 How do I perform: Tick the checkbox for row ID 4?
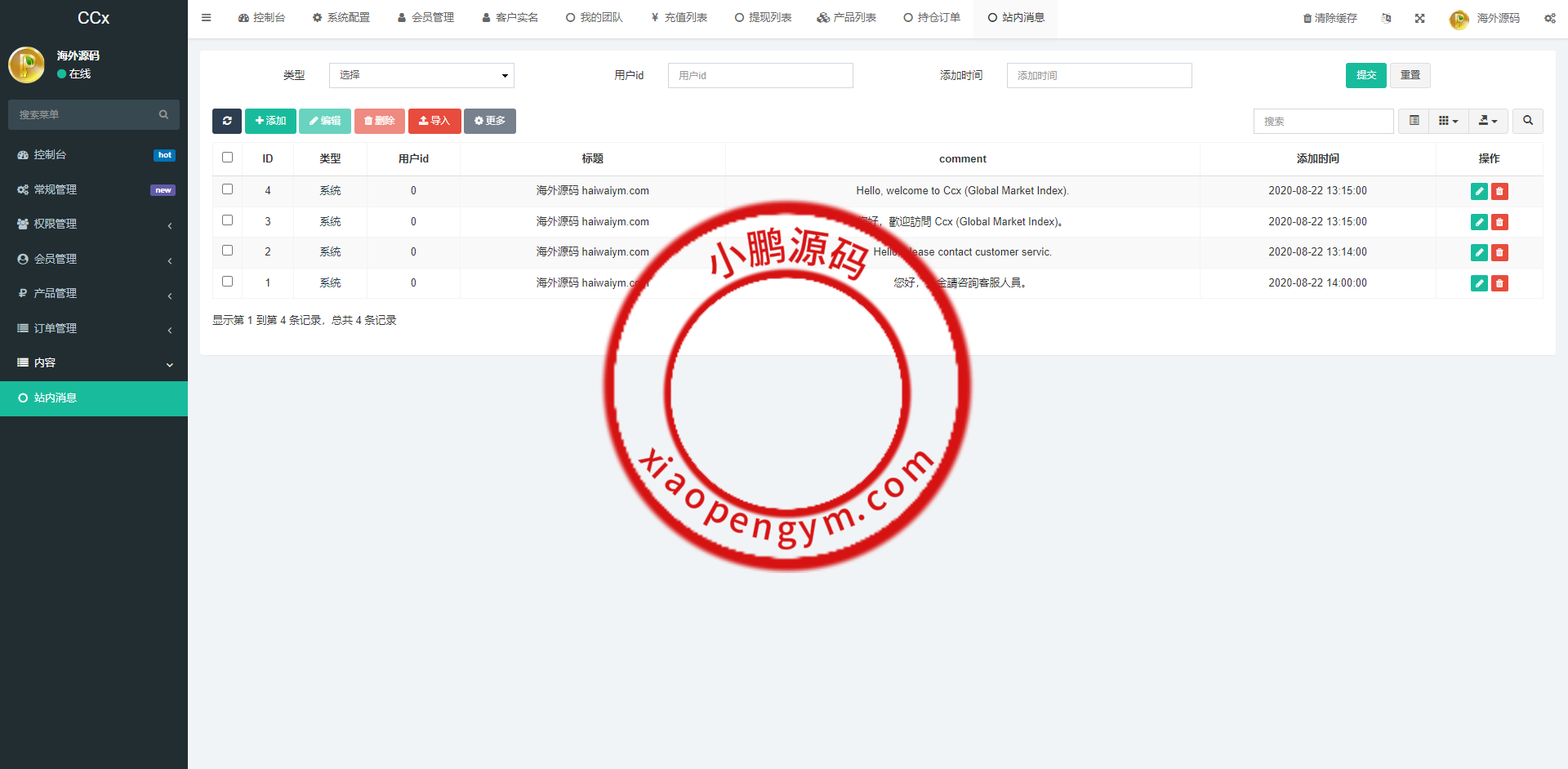(x=228, y=189)
